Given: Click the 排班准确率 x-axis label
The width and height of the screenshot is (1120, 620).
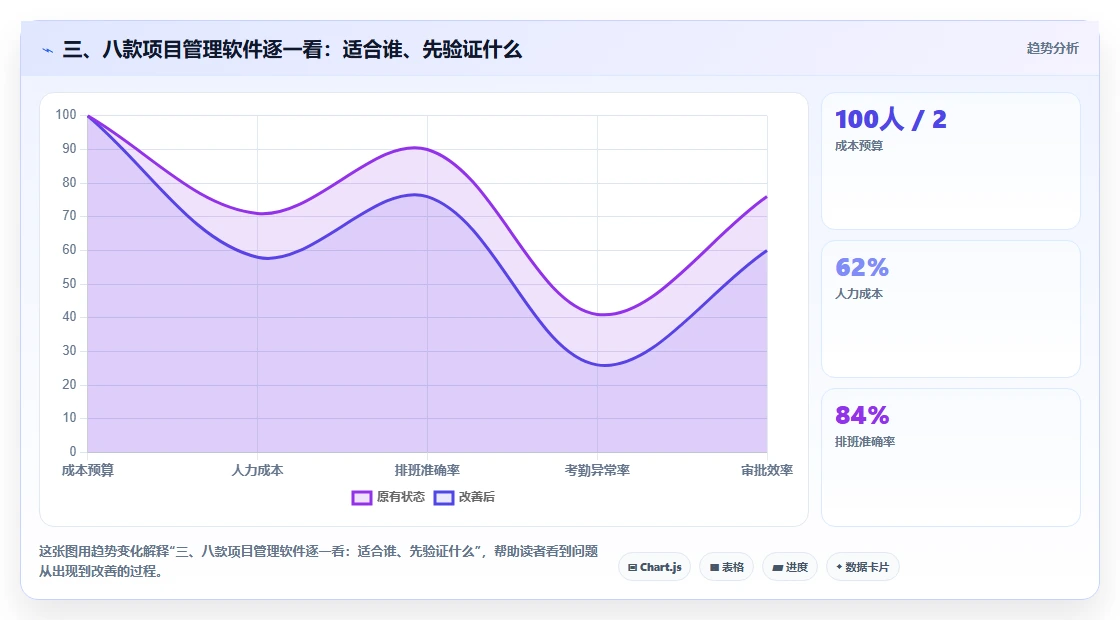Looking at the screenshot, I should point(427,470).
